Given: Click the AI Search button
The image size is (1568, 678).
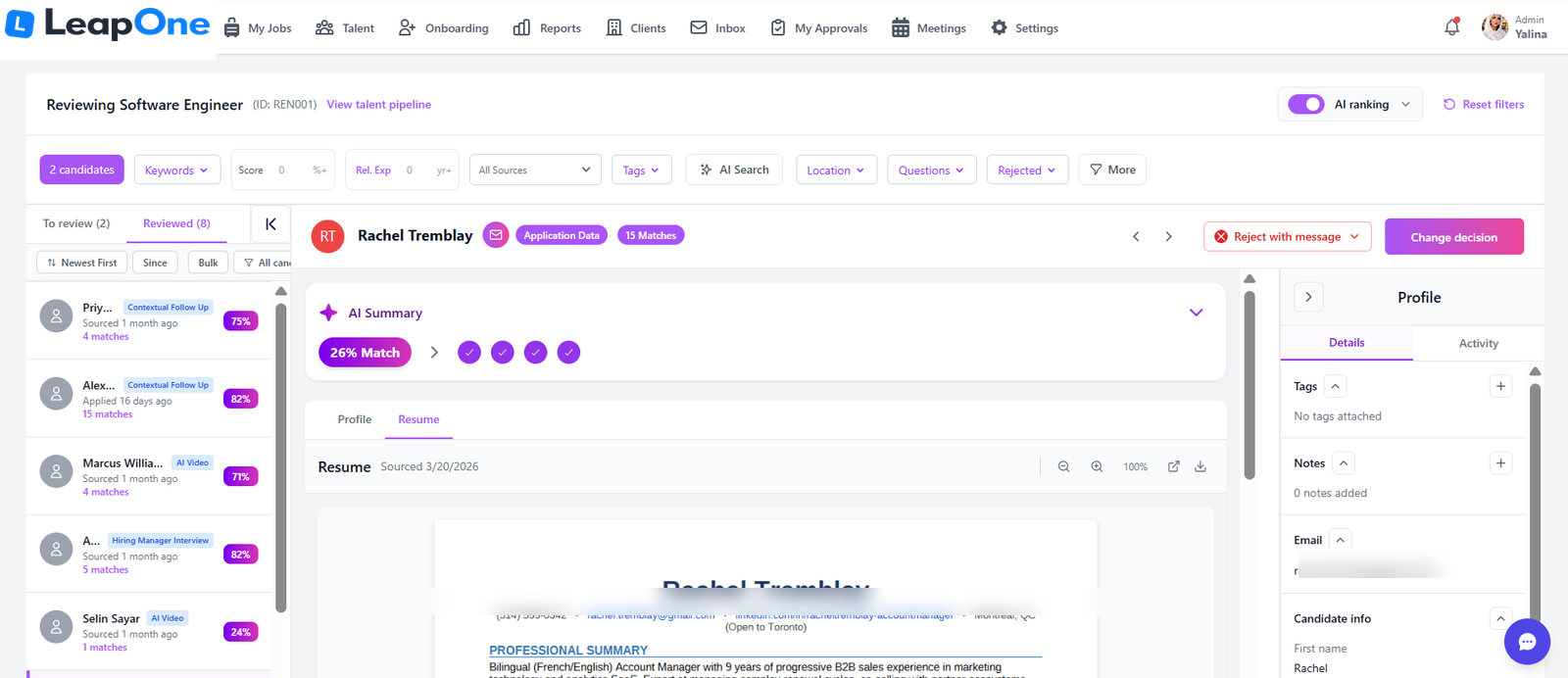Looking at the screenshot, I should click(x=734, y=169).
